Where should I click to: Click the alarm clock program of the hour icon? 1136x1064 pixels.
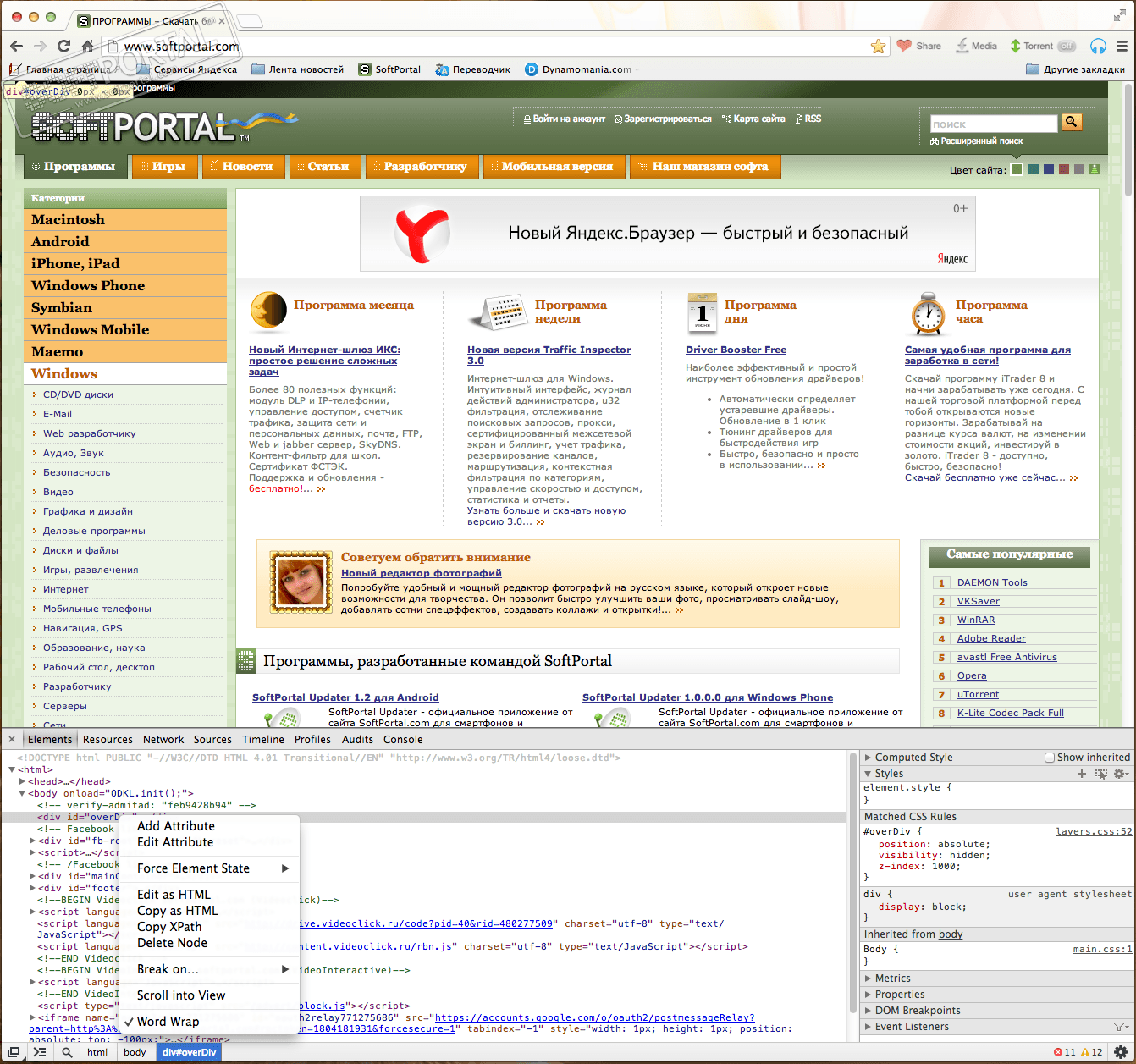928,314
